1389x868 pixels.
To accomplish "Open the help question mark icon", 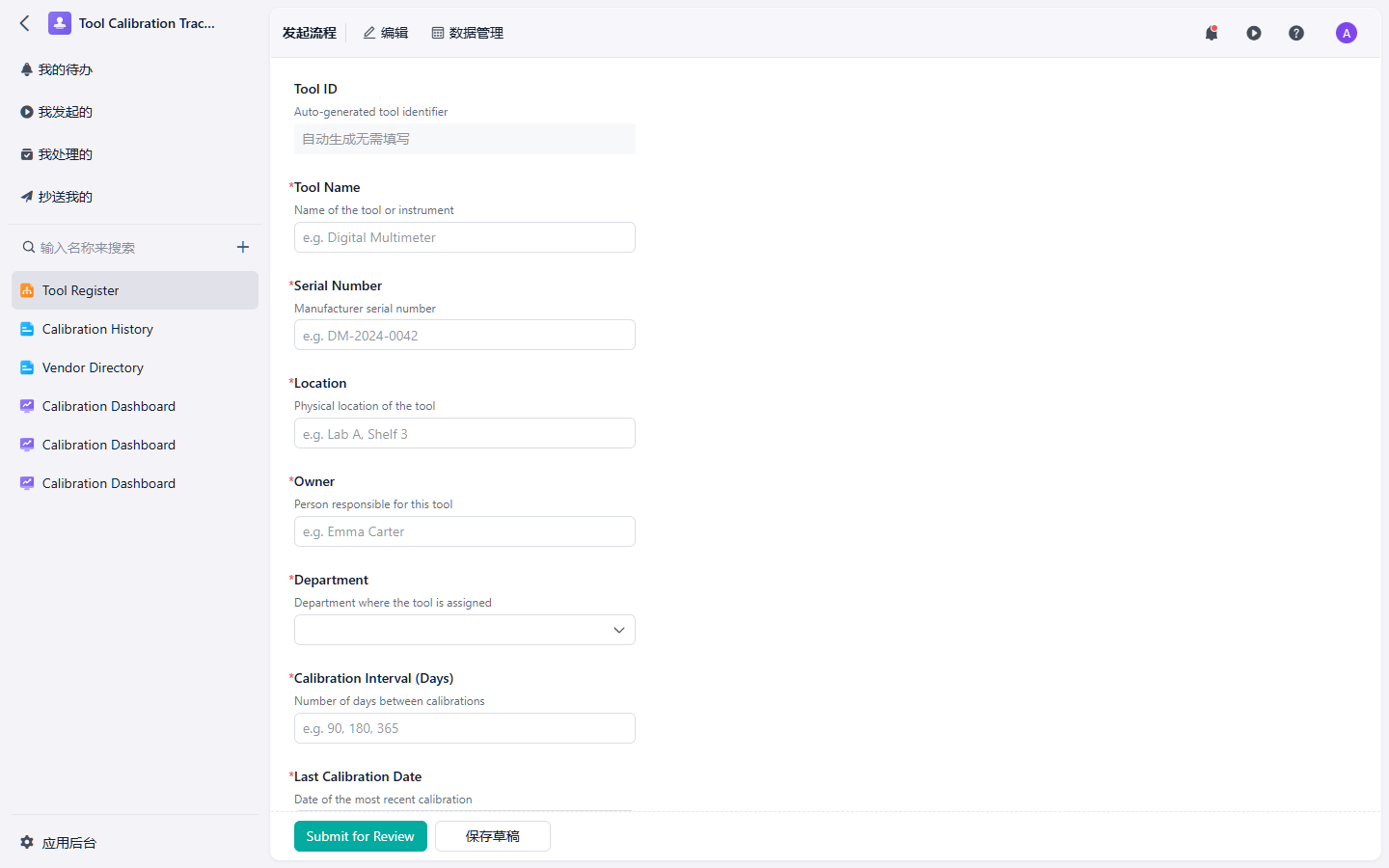I will tap(1296, 33).
